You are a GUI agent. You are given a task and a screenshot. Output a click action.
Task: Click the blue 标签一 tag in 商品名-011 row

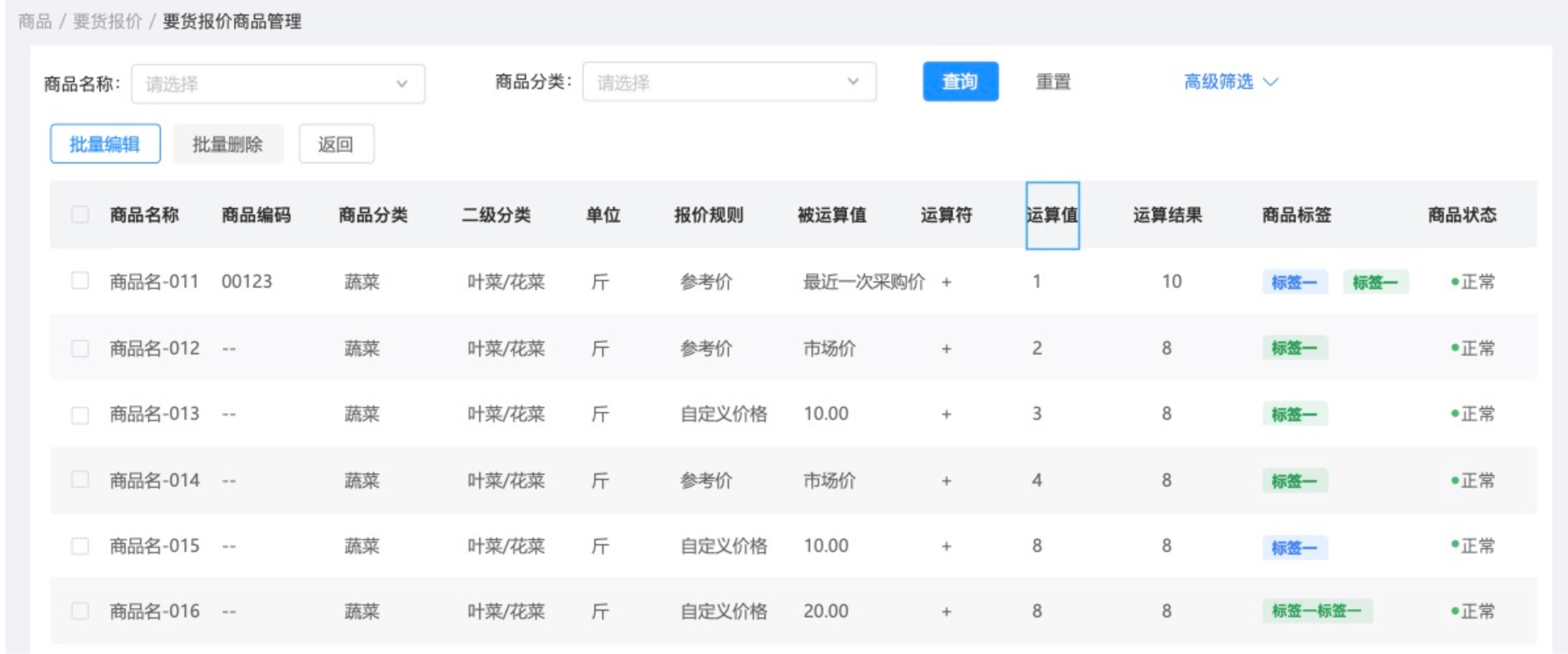click(1295, 282)
